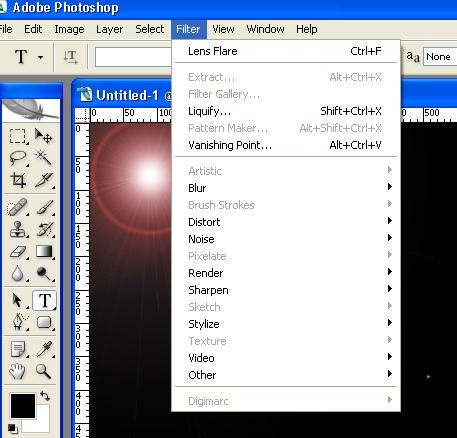Select the Horizontal Type tool in toolbox
The height and width of the screenshot is (438, 457).
[x=44, y=300]
